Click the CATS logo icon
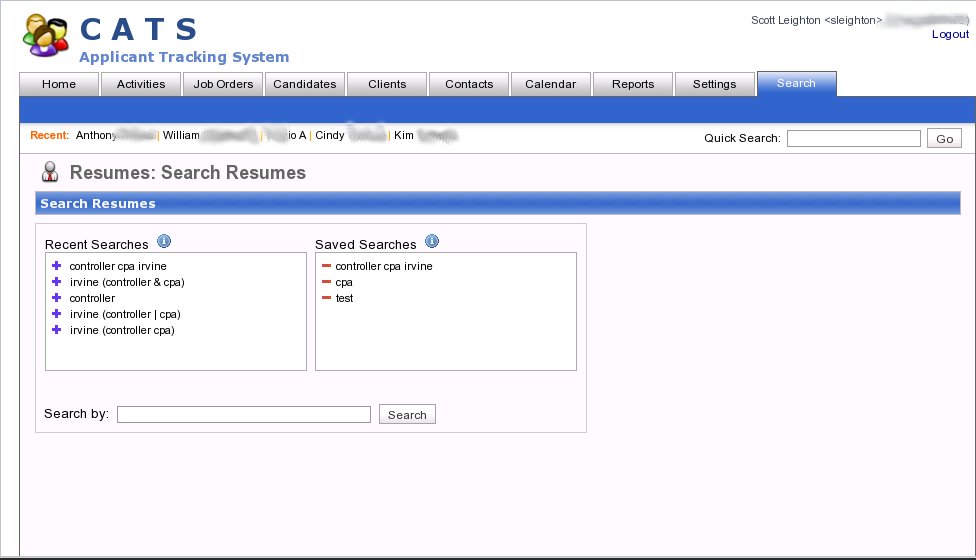976x560 pixels. pos(46,37)
